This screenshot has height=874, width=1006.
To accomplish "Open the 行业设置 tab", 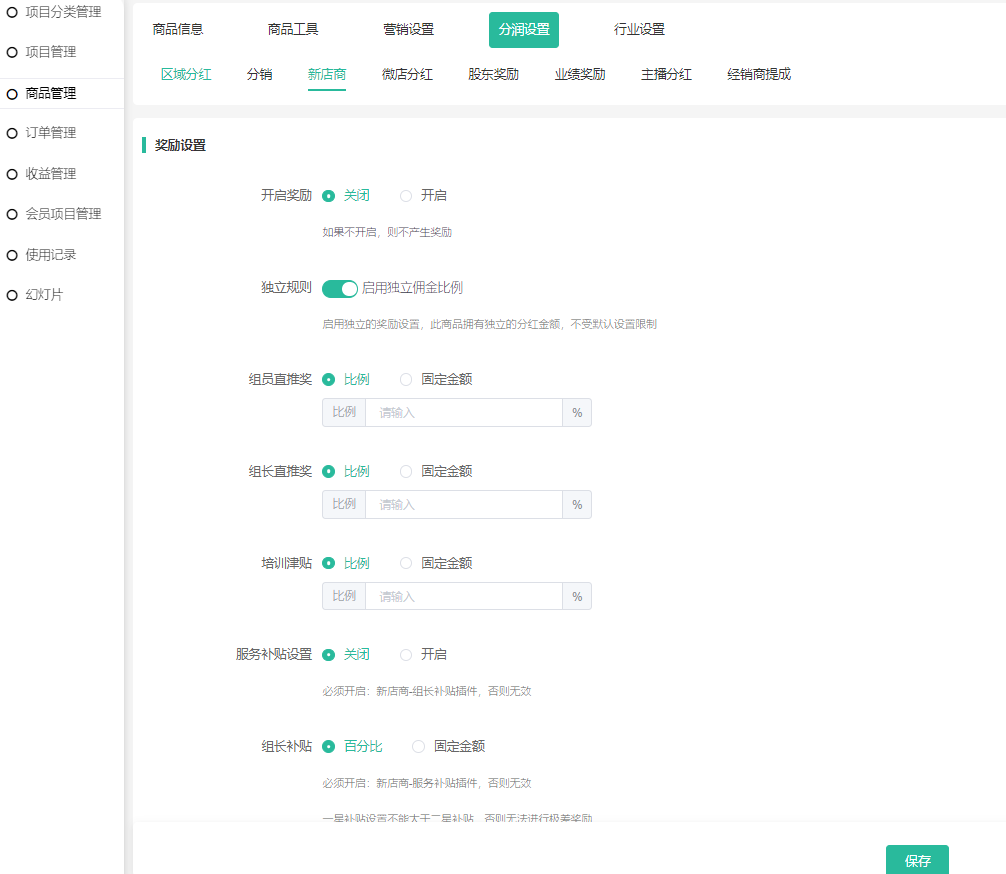I will [639, 30].
